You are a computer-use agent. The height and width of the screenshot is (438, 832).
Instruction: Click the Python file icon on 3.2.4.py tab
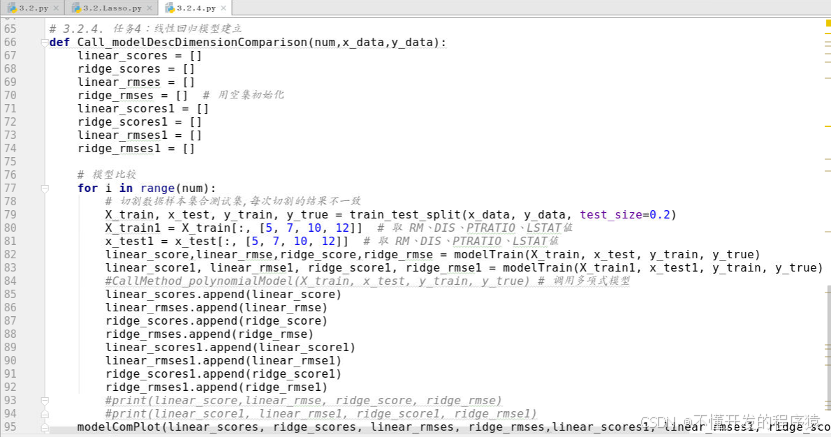[x=169, y=8]
